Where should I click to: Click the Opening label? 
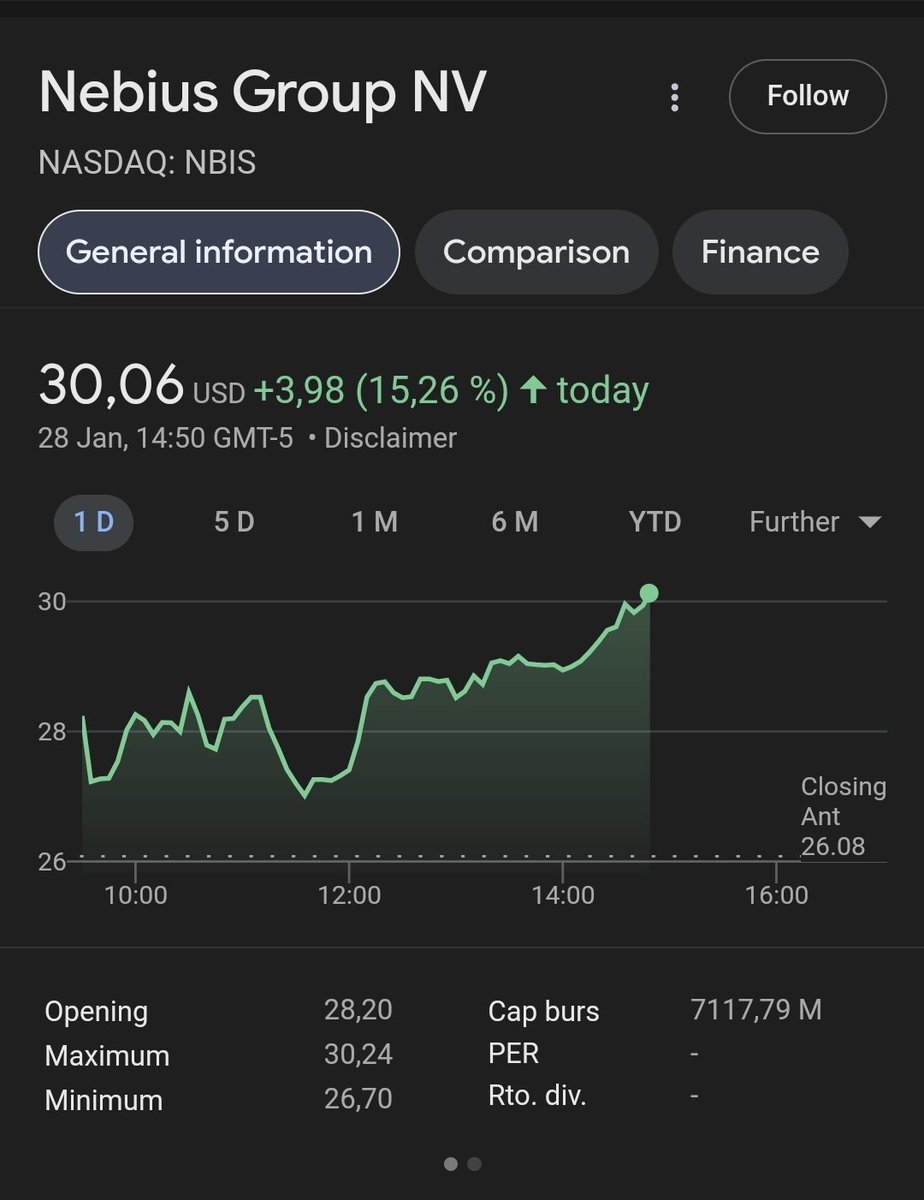point(96,1012)
